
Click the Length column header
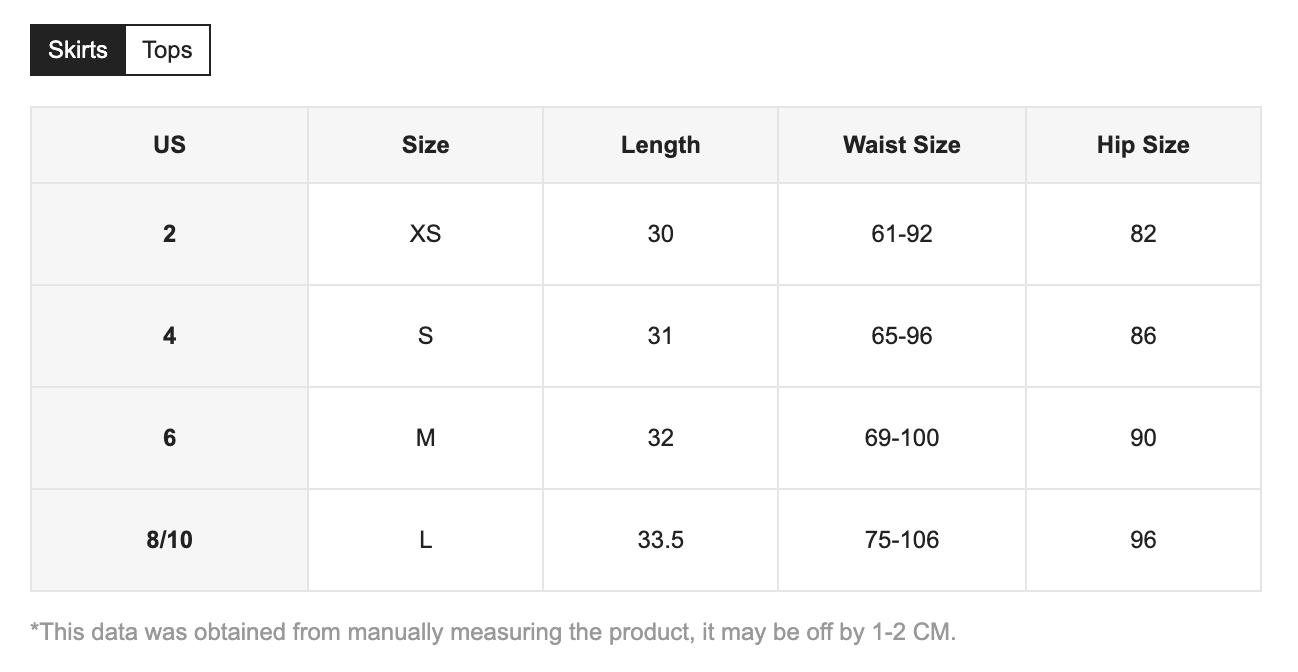[660, 145]
